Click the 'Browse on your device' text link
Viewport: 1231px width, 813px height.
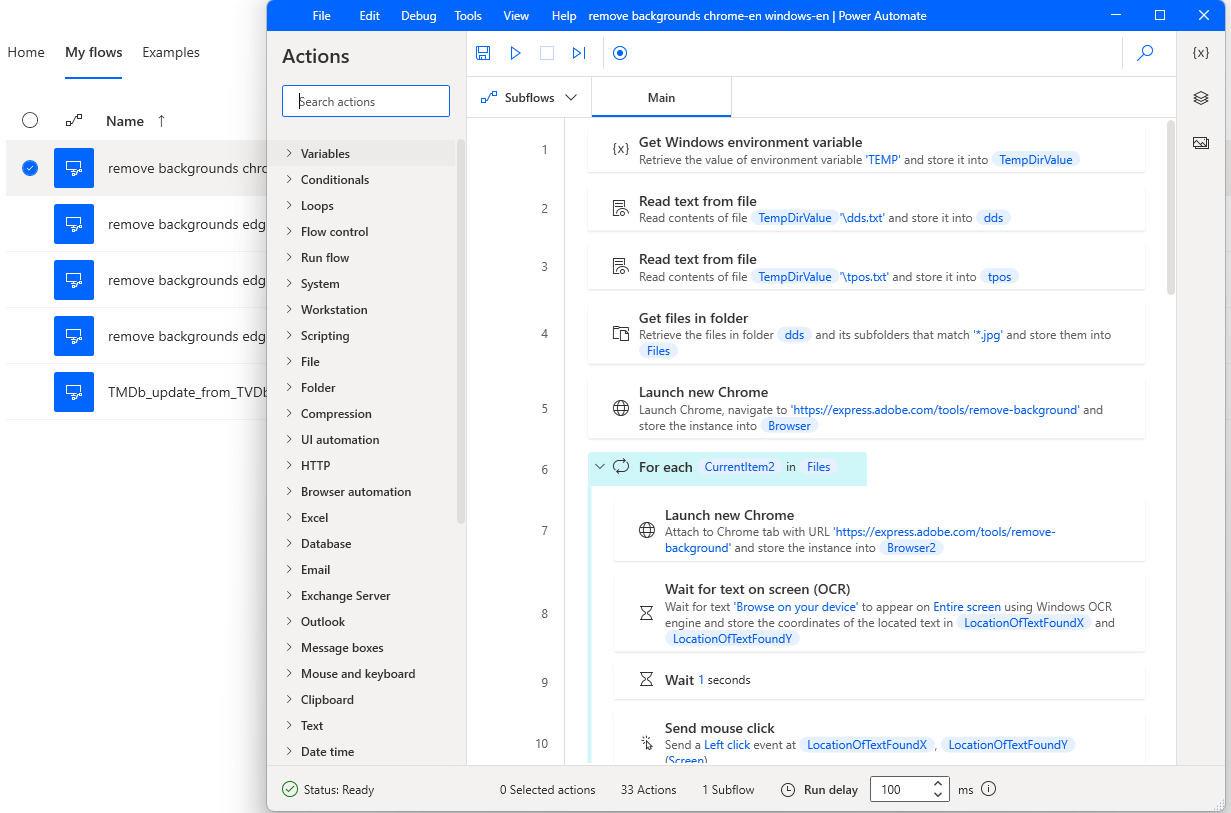click(x=795, y=606)
